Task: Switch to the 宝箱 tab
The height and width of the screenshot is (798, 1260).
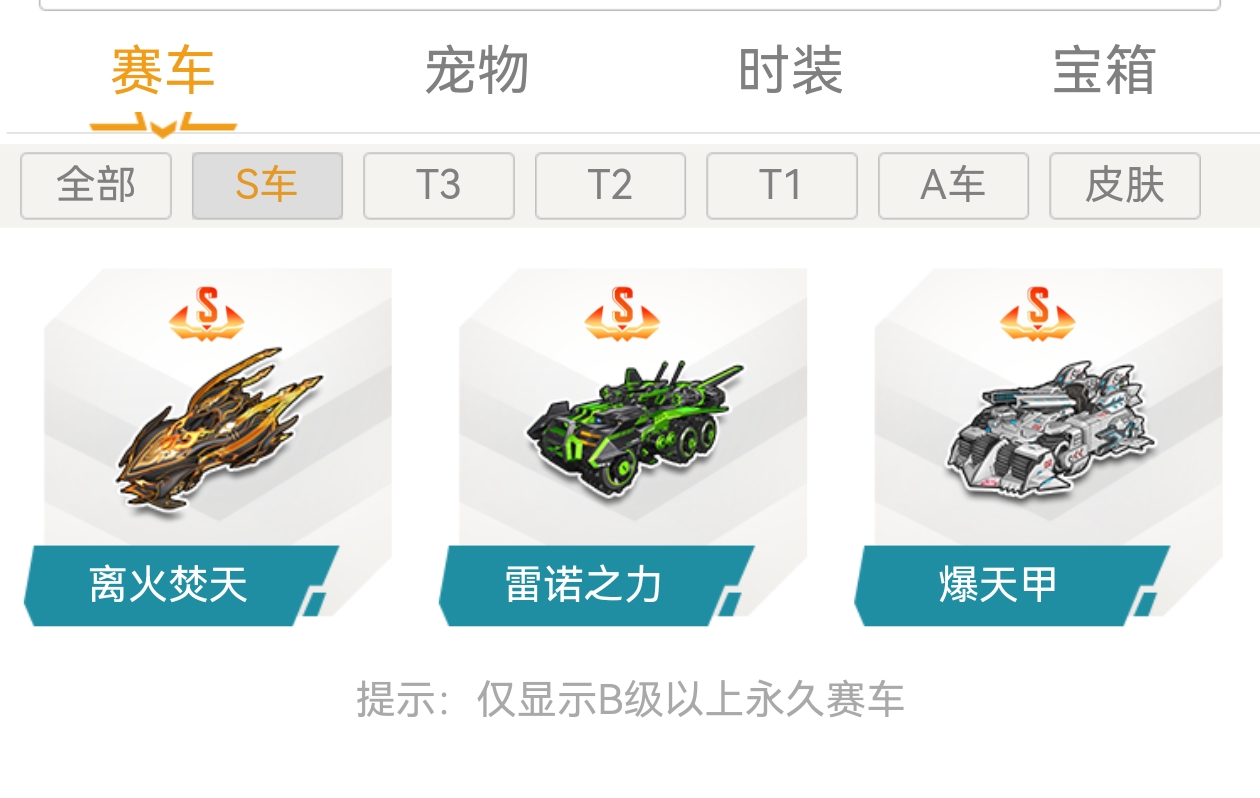Action: (x=1105, y=71)
